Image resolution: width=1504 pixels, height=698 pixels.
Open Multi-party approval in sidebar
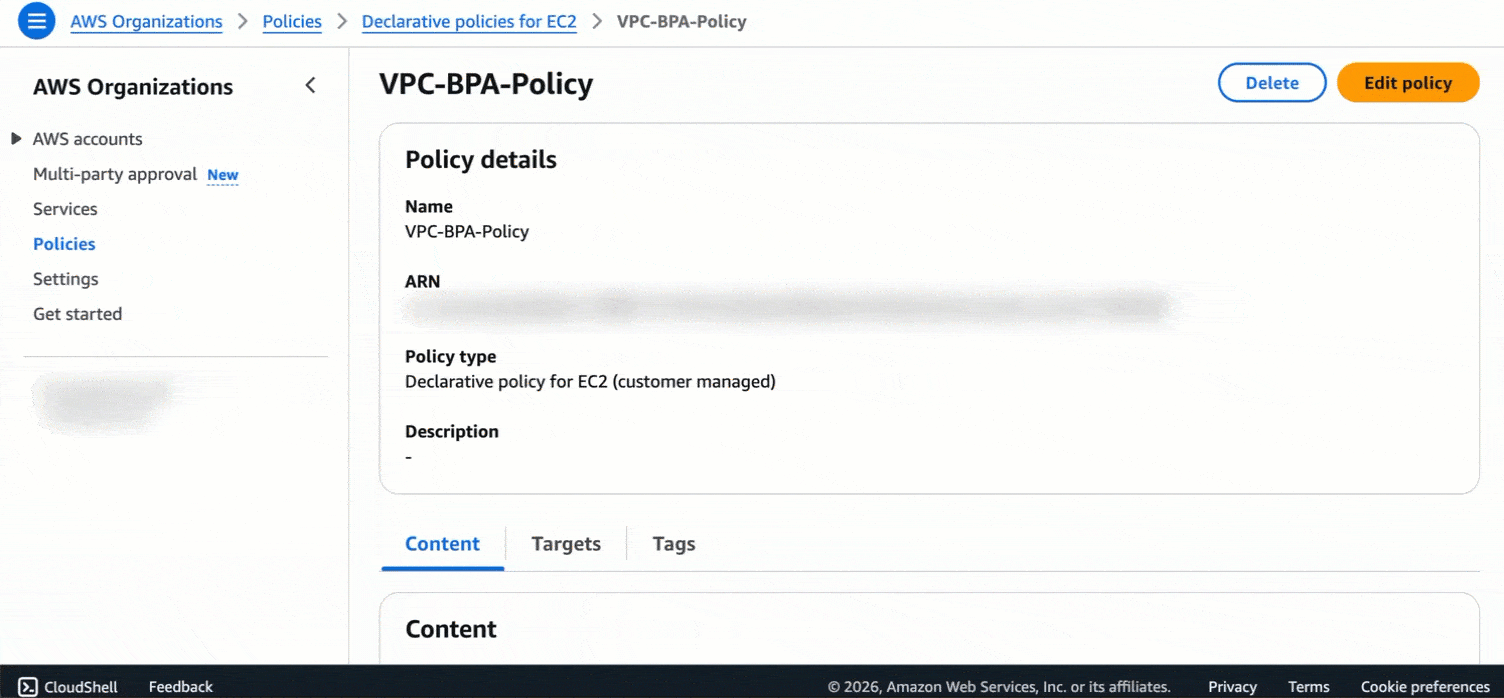[115, 174]
